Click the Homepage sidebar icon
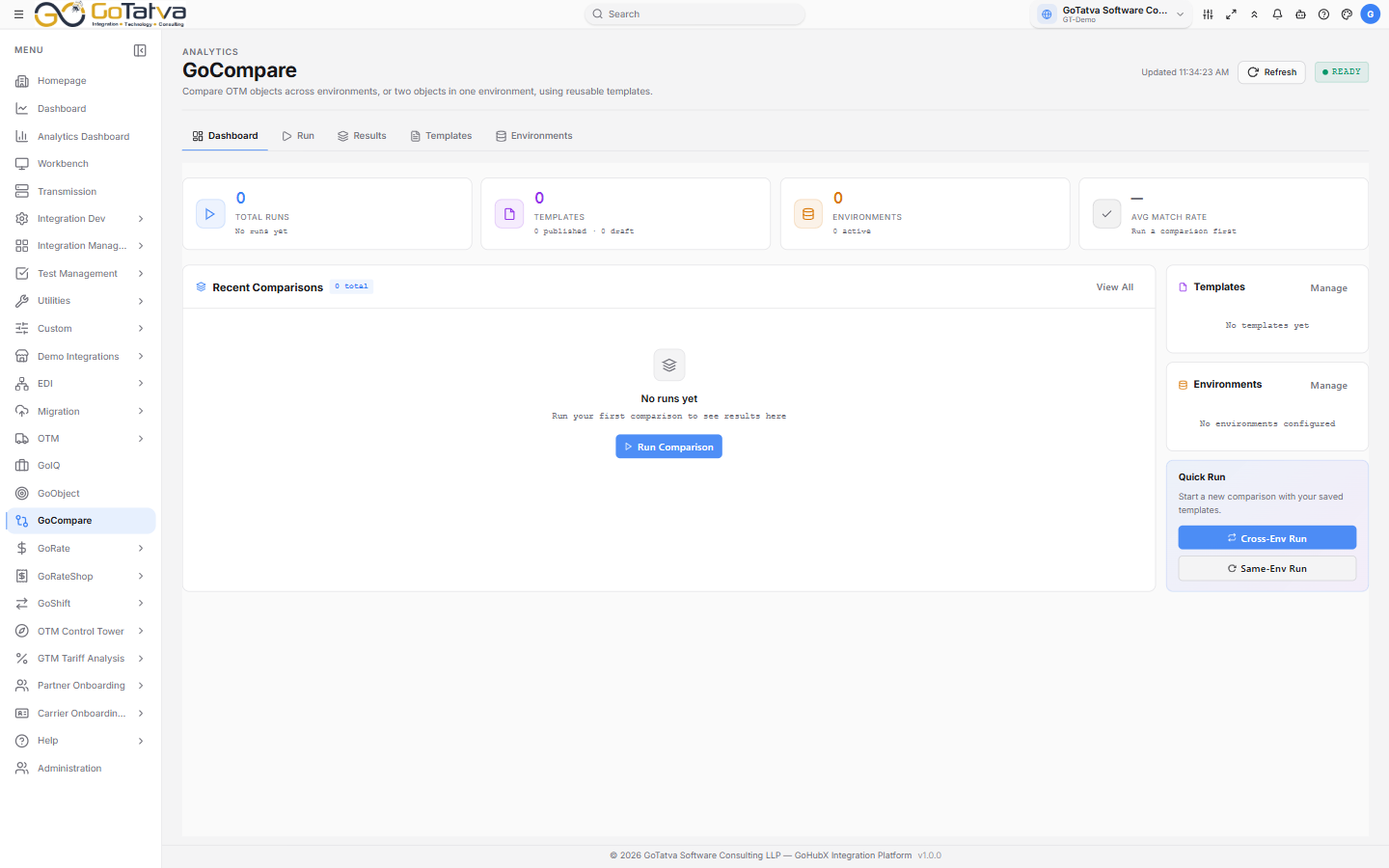The height and width of the screenshot is (868, 1389). point(22,81)
